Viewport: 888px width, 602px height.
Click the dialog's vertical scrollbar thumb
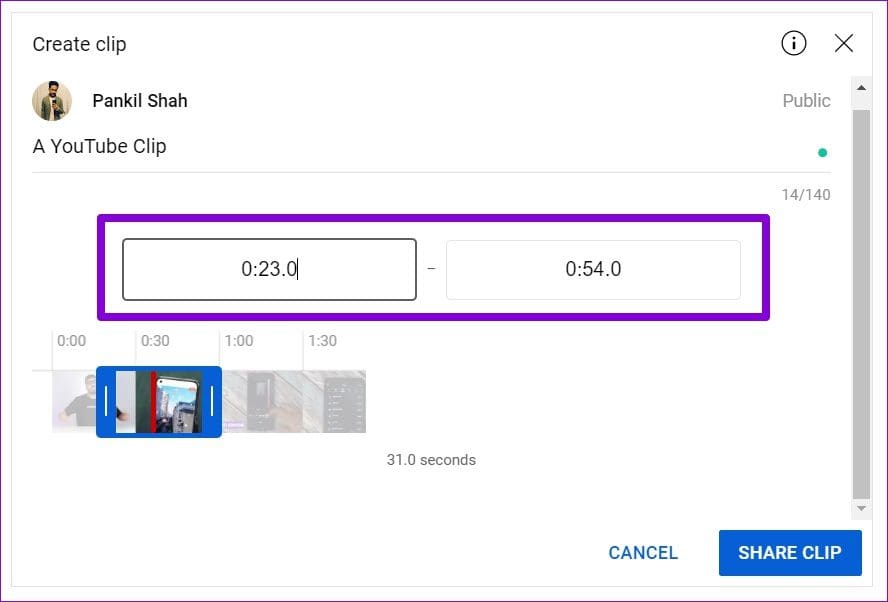pyautogui.click(x=861, y=304)
